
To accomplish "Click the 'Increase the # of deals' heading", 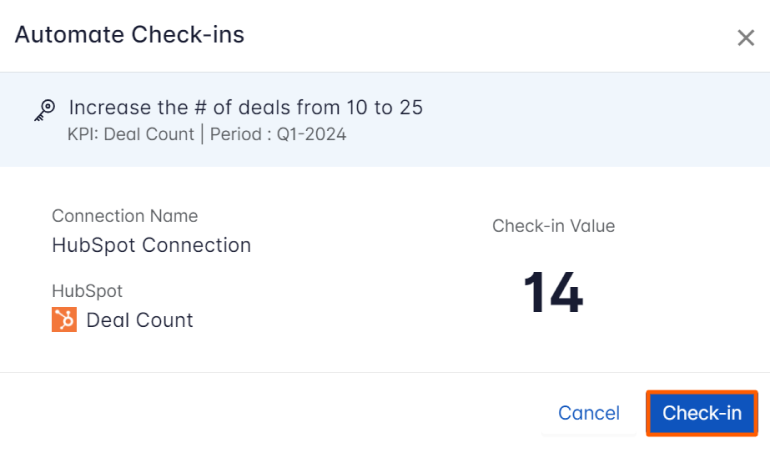I will (x=246, y=108).
